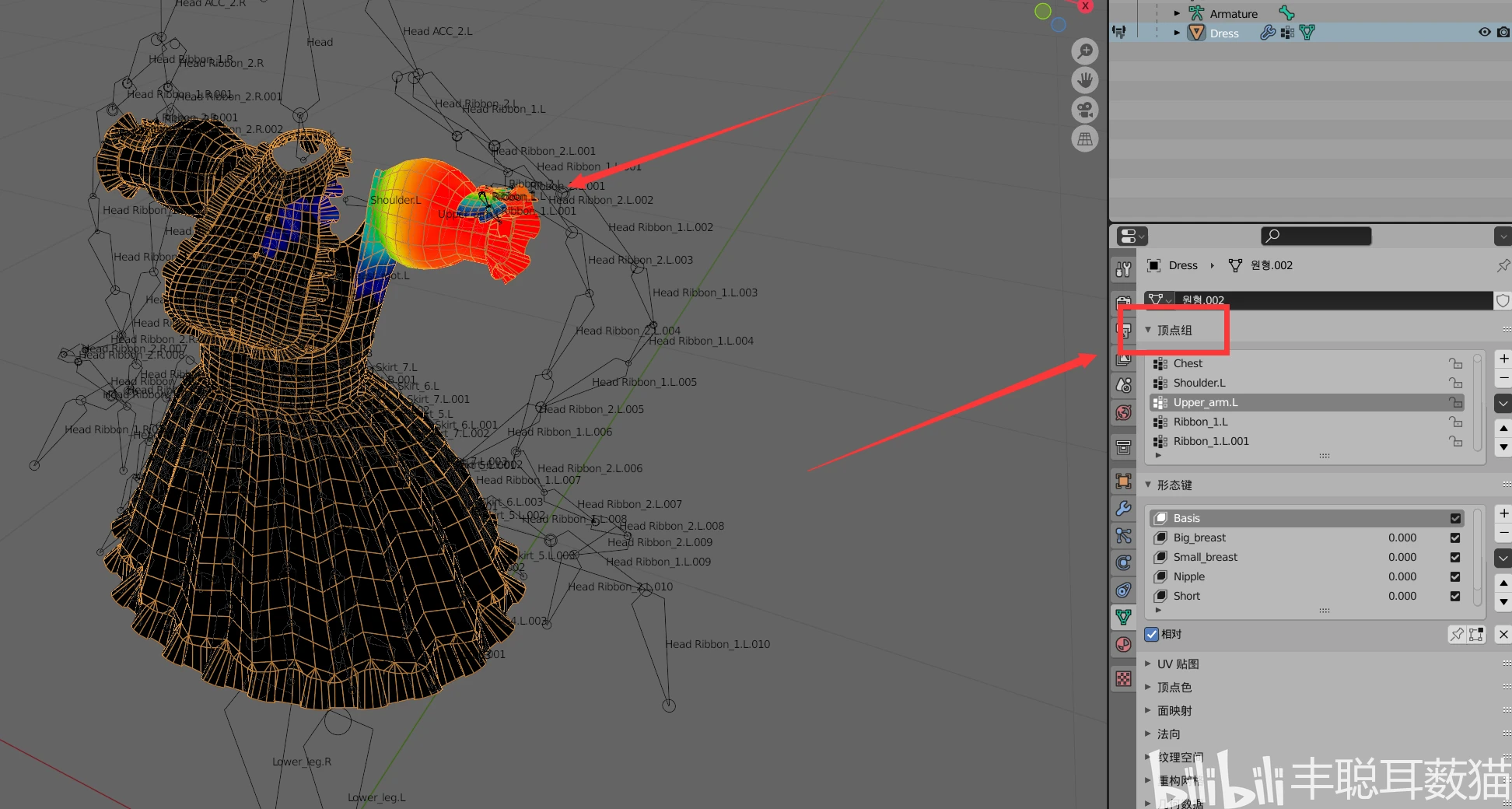Viewport: 1512px width, 809px height.
Task: Open the World properties tab
Action: (1123, 412)
